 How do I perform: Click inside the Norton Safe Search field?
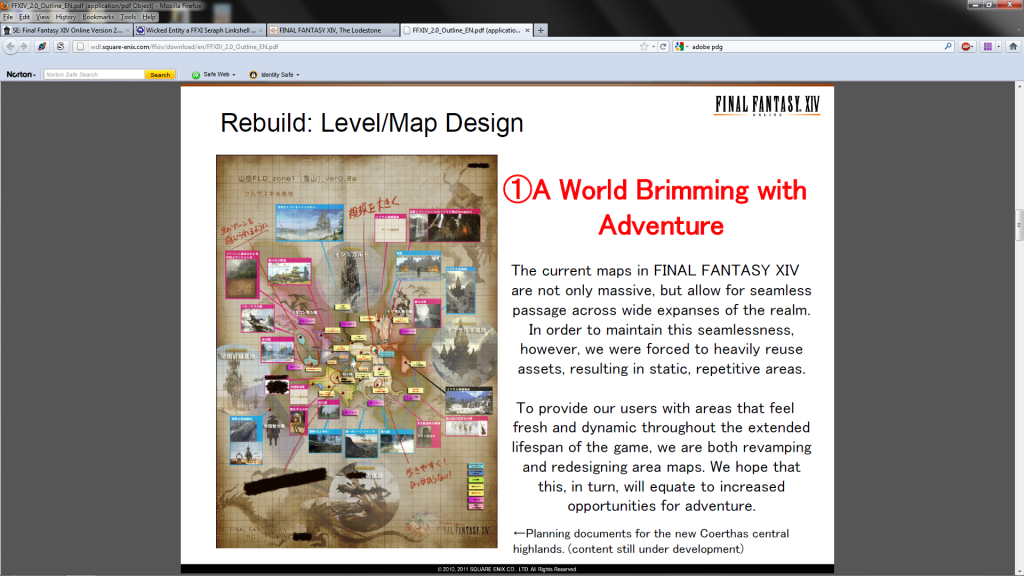coord(92,75)
